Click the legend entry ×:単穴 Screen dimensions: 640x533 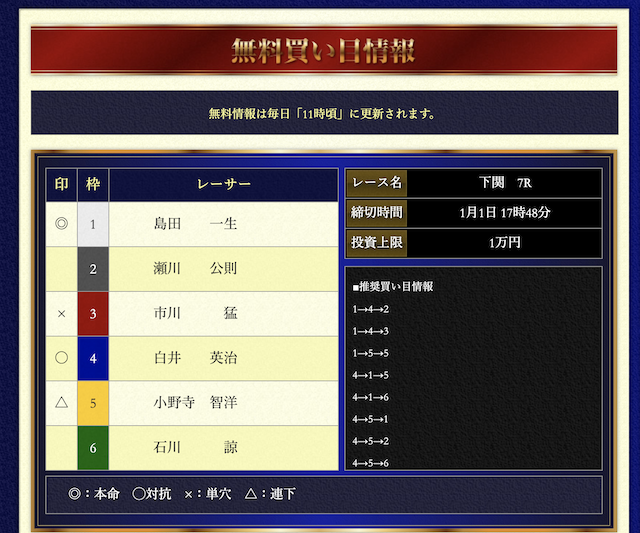pos(208,494)
